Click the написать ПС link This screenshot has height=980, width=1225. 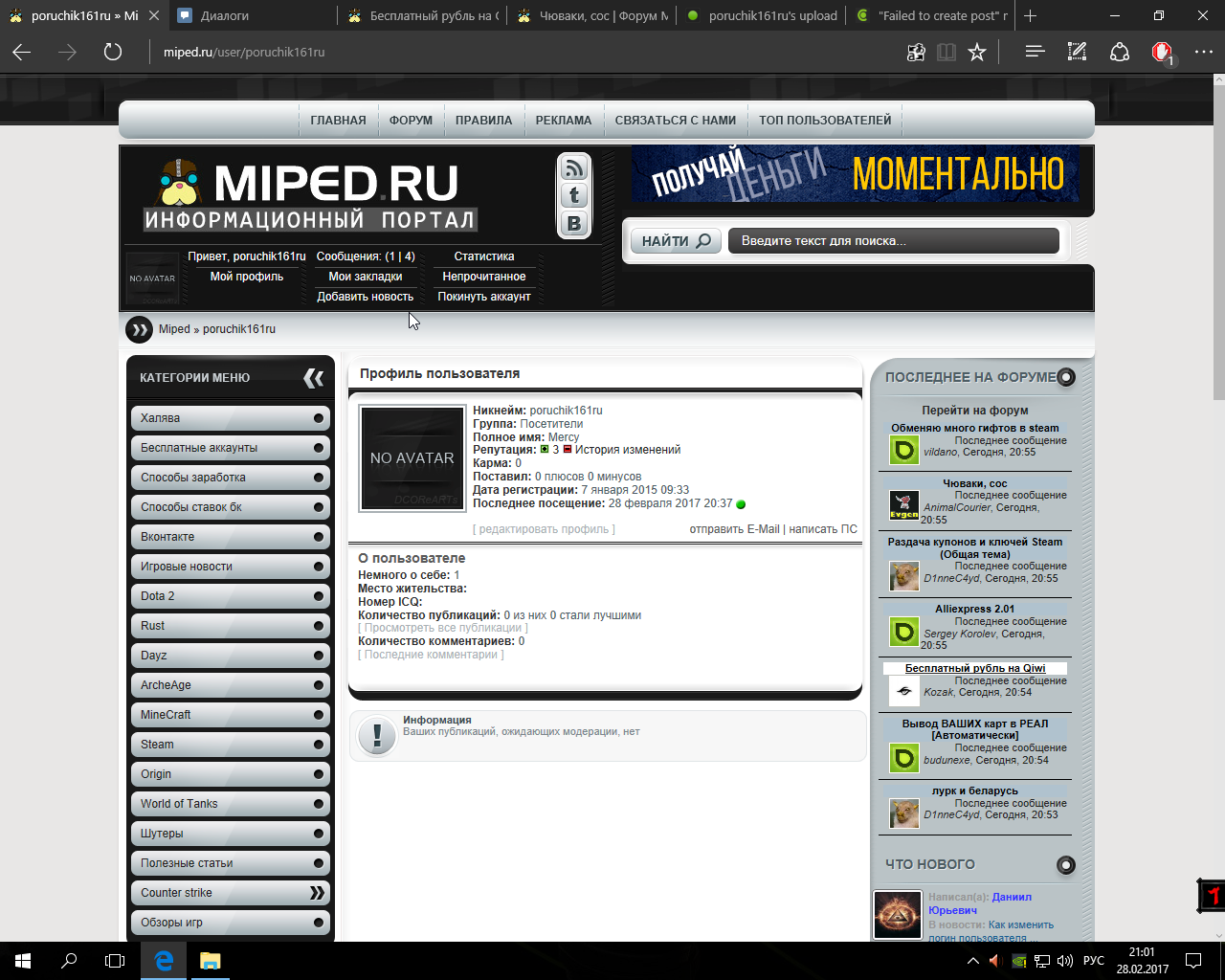pos(823,529)
